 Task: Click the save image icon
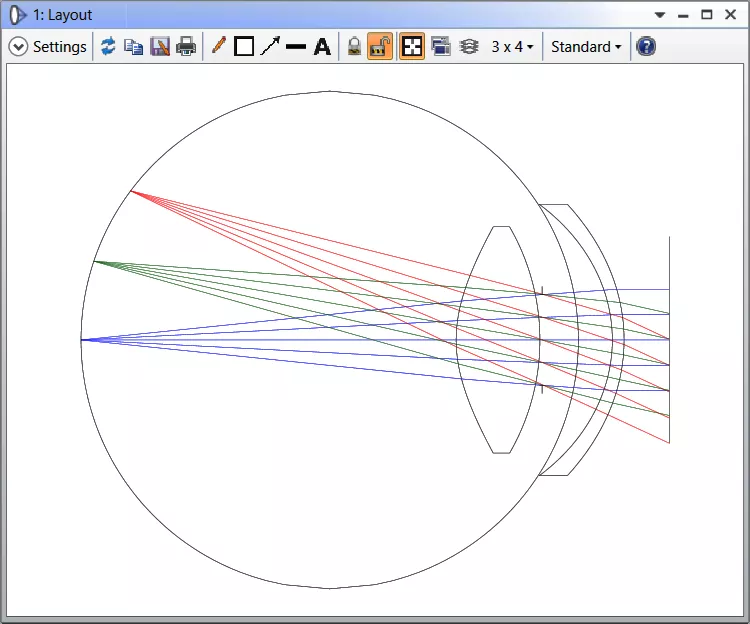[x=160, y=47]
